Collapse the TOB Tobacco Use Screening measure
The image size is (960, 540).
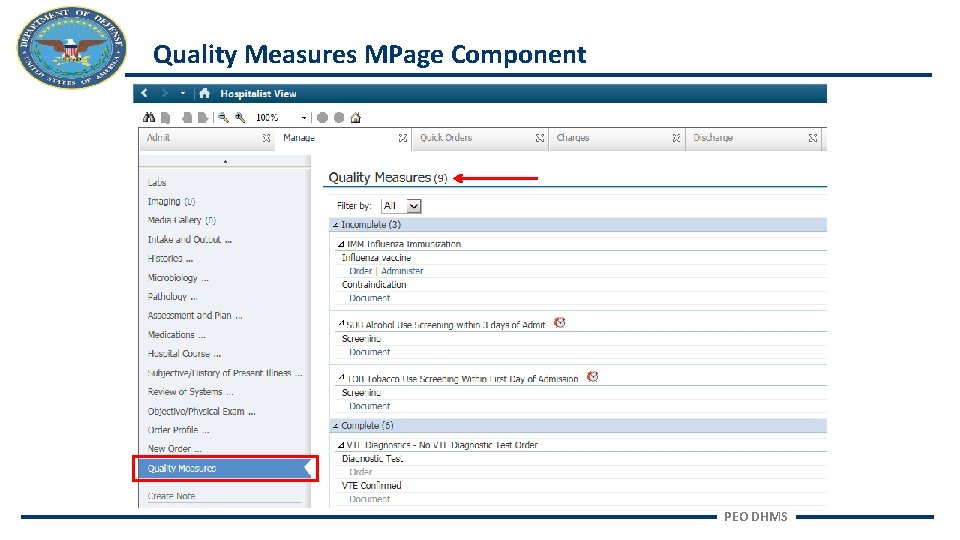341,377
